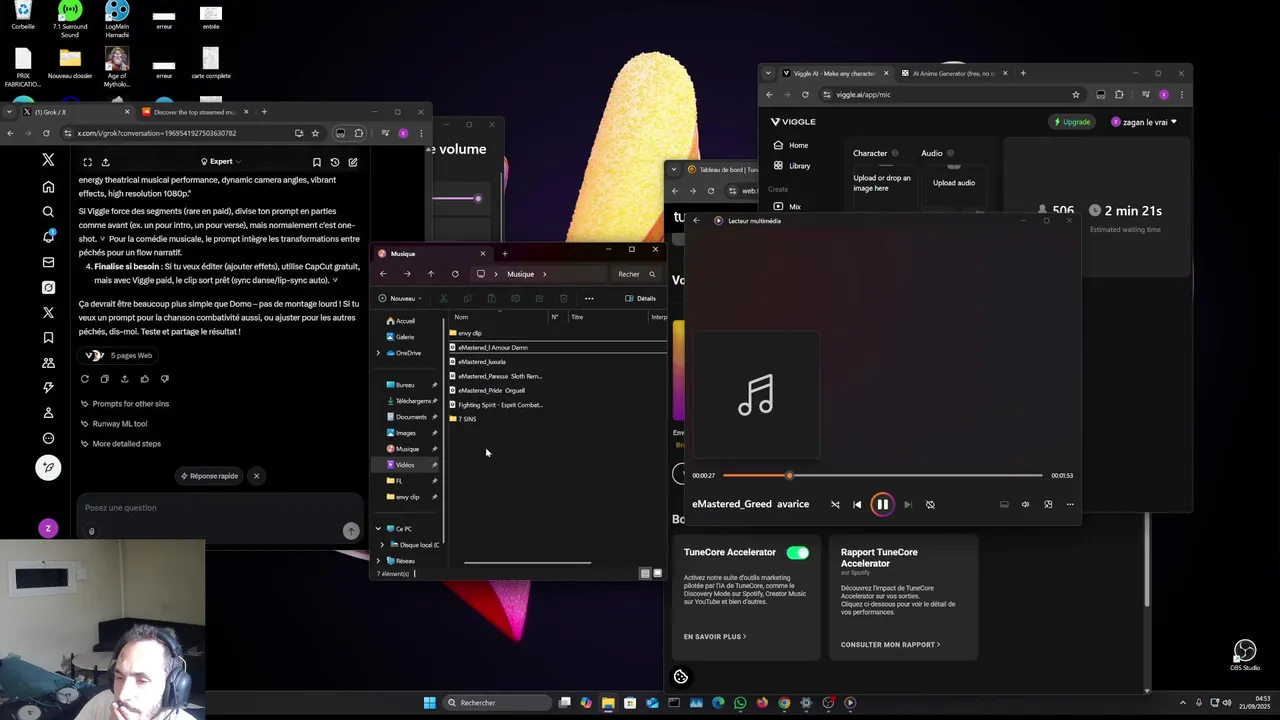The image size is (1280, 720).
Task: Skip to previous track in media player
Action: coord(857,505)
